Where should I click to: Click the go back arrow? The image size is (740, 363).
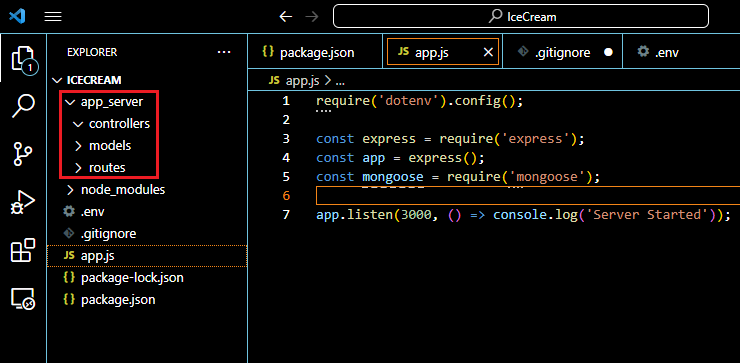pos(286,17)
